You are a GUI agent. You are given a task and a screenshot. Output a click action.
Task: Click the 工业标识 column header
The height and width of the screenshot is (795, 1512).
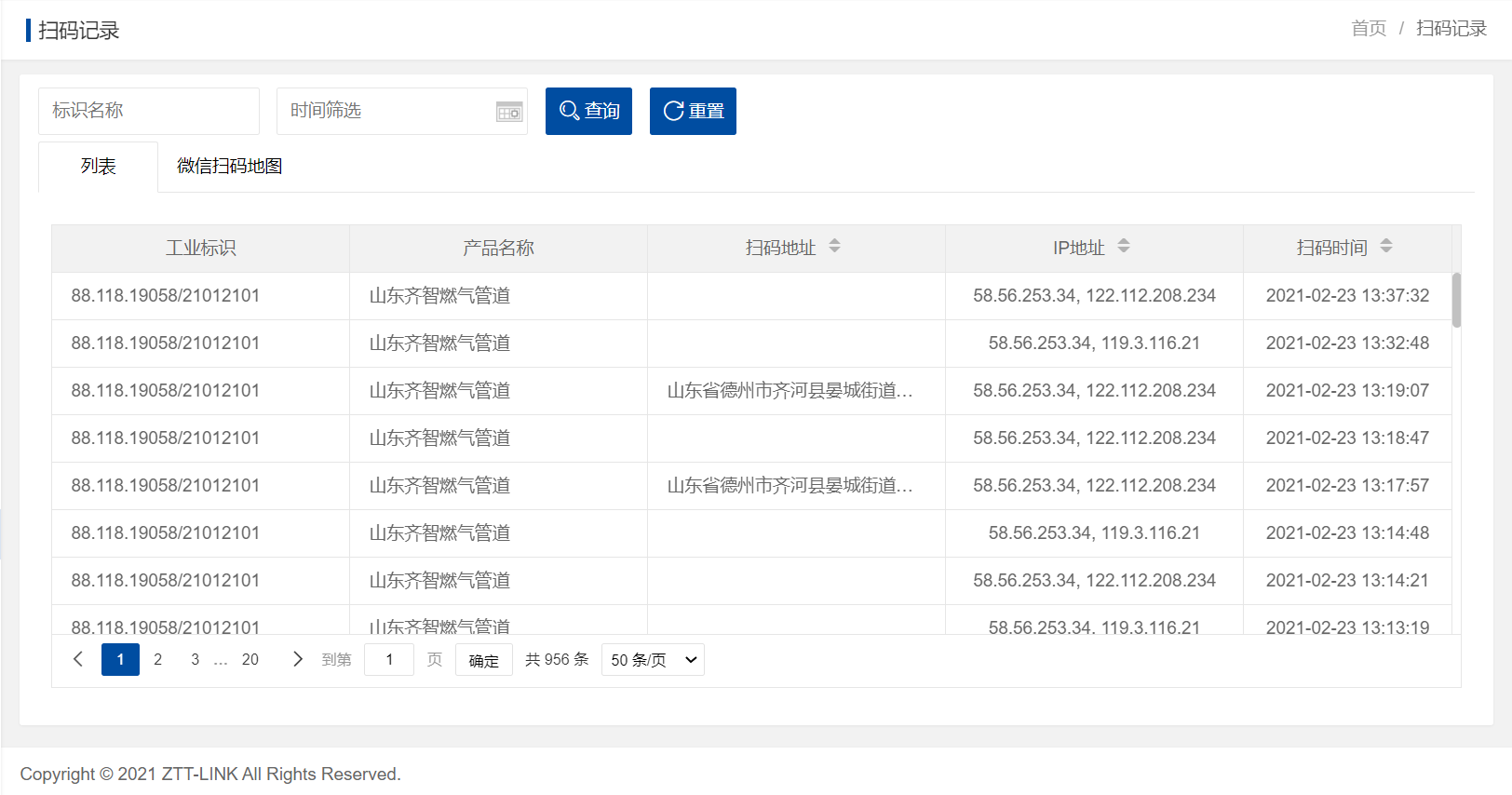(201, 249)
